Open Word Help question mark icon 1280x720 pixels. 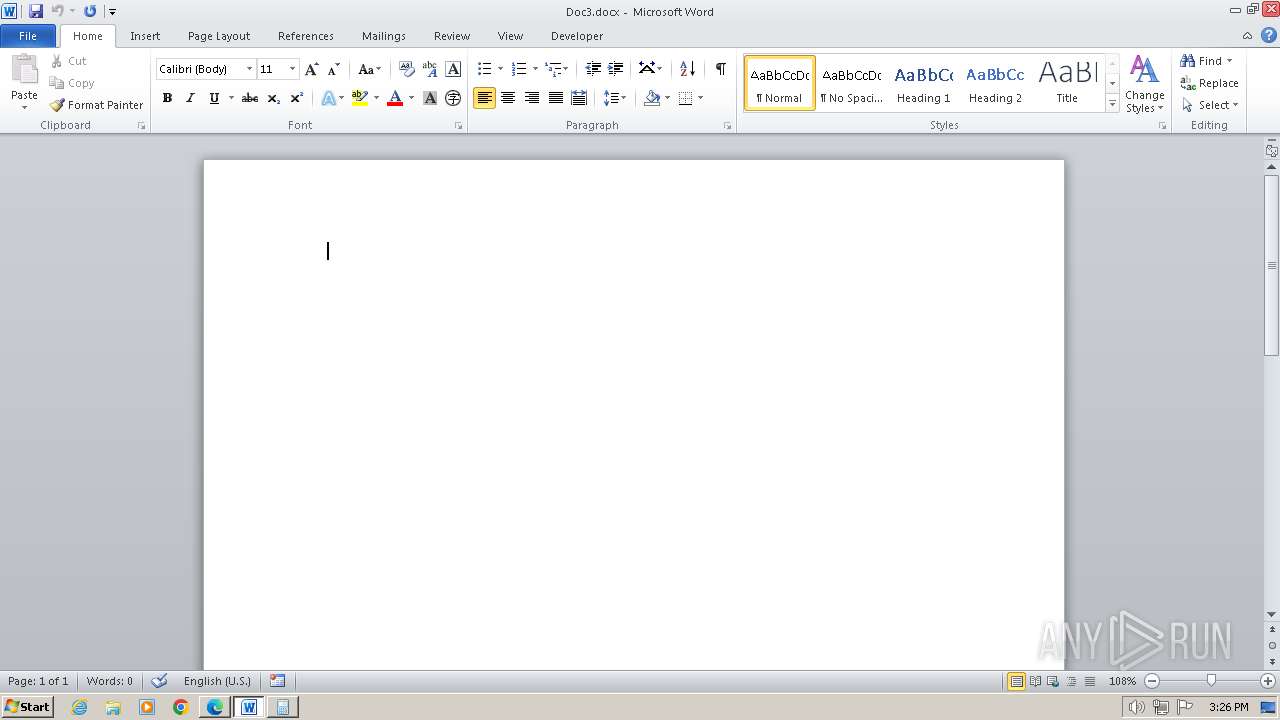click(1269, 35)
